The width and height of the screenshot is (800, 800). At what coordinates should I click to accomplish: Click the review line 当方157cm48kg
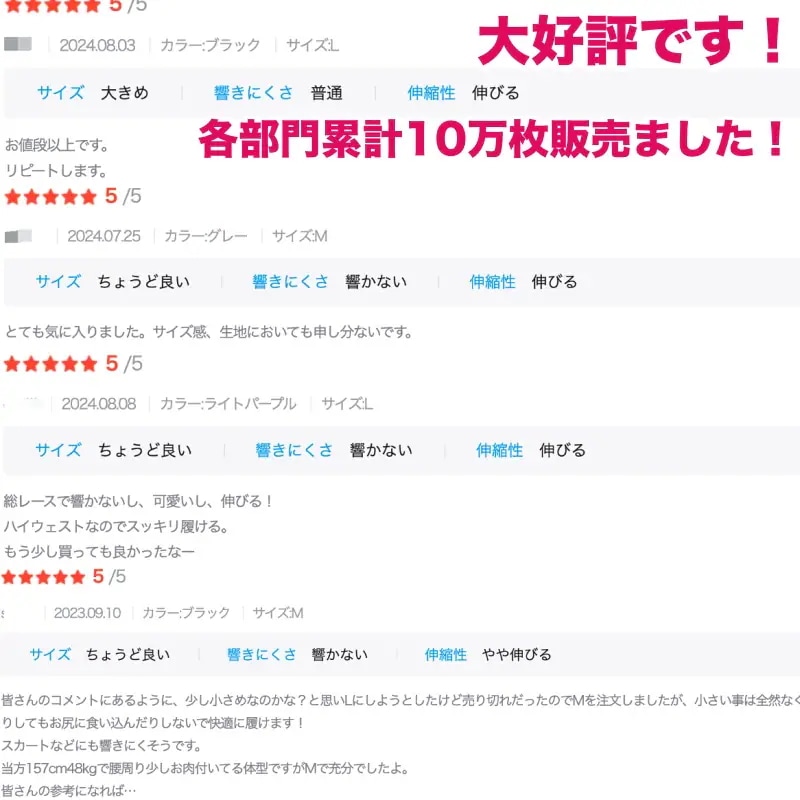[x=205, y=768]
